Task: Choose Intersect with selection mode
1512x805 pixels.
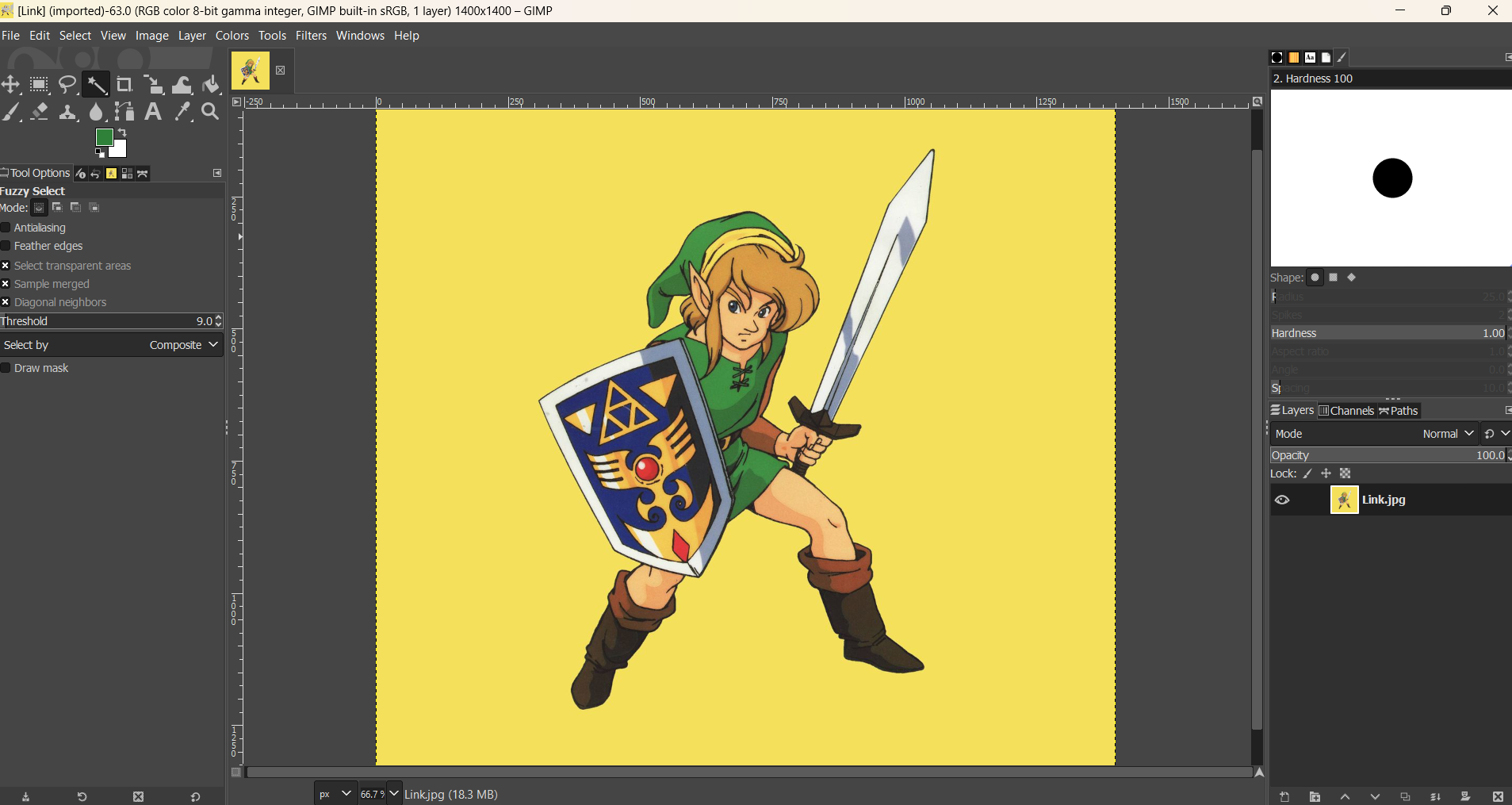Action: [x=94, y=208]
